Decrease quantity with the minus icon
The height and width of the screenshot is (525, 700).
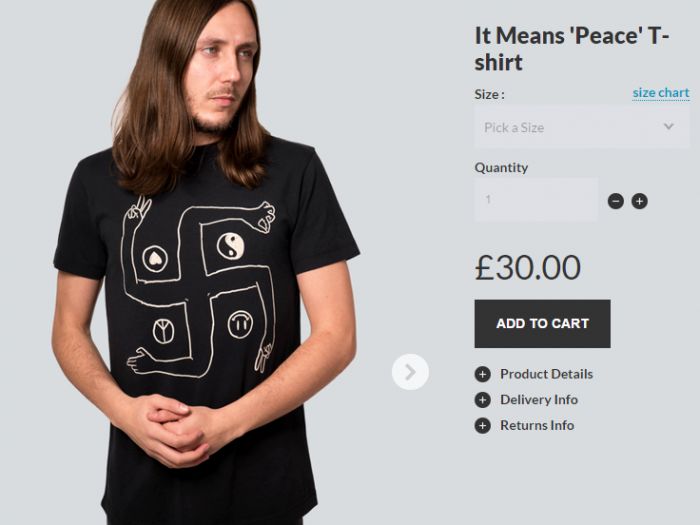click(x=616, y=201)
